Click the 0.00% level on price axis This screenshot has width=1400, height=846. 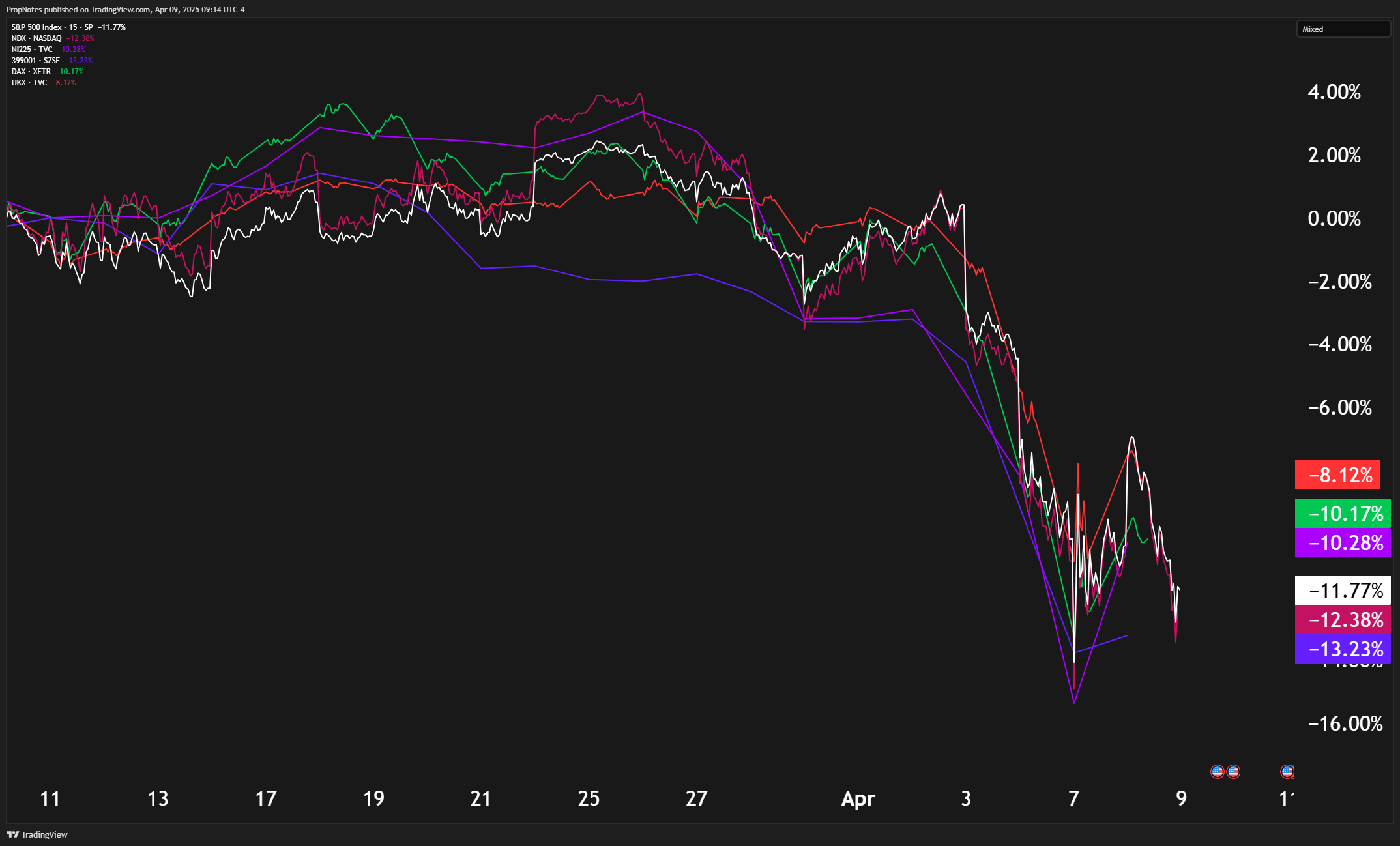click(x=1334, y=218)
